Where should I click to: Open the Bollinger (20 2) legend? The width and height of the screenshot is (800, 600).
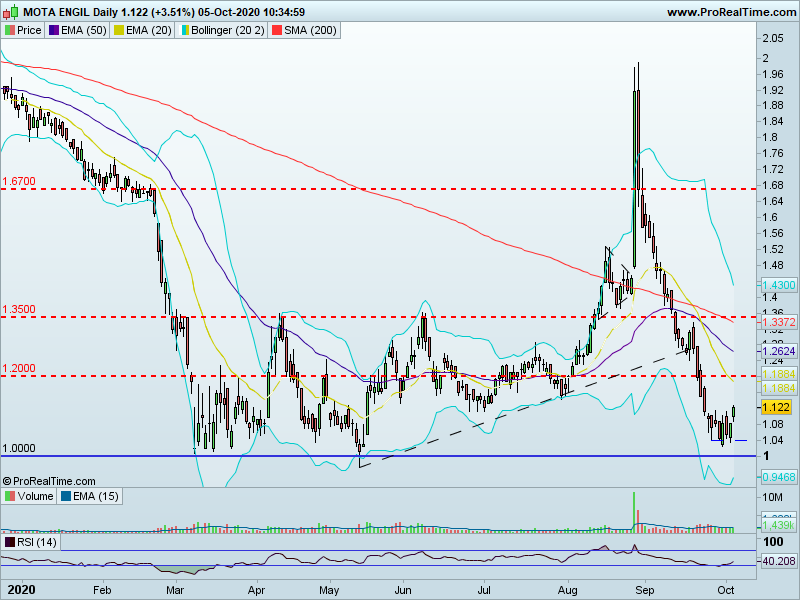click(222, 31)
